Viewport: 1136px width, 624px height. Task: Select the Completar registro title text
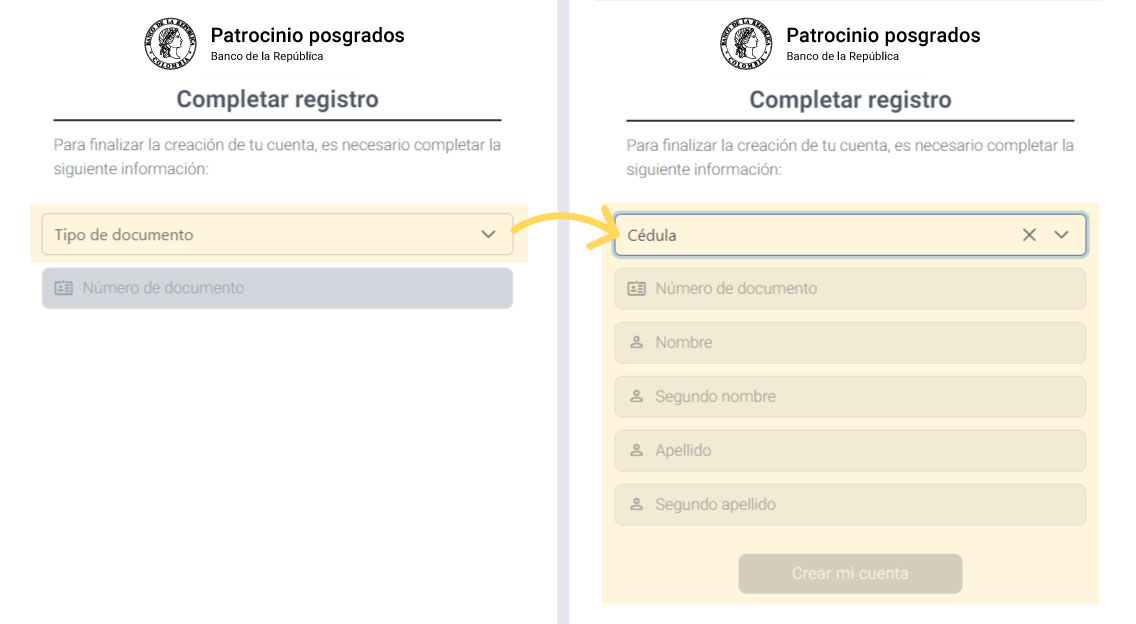click(275, 99)
